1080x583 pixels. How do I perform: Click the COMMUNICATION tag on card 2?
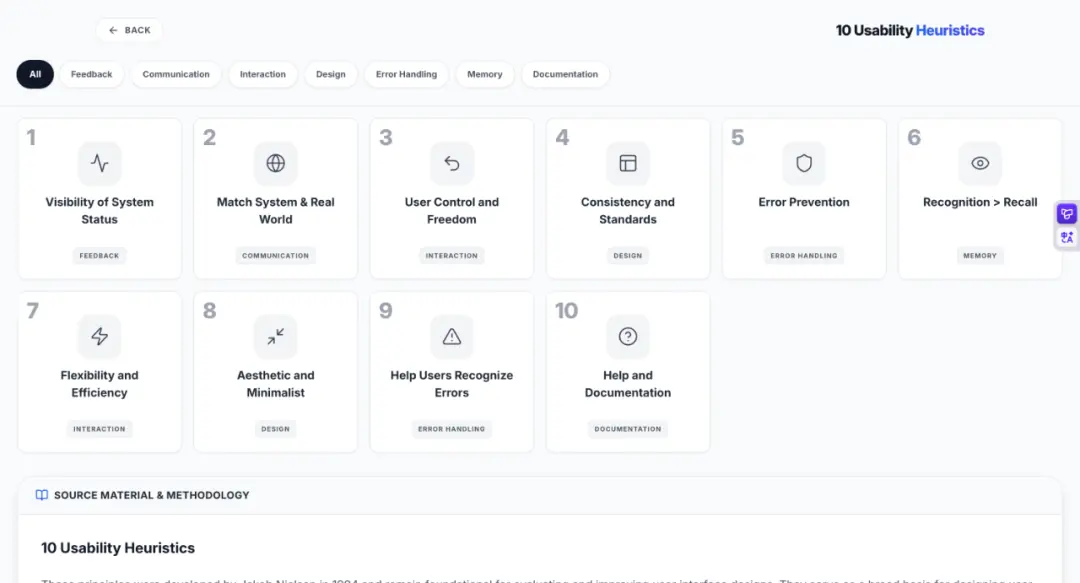point(276,256)
